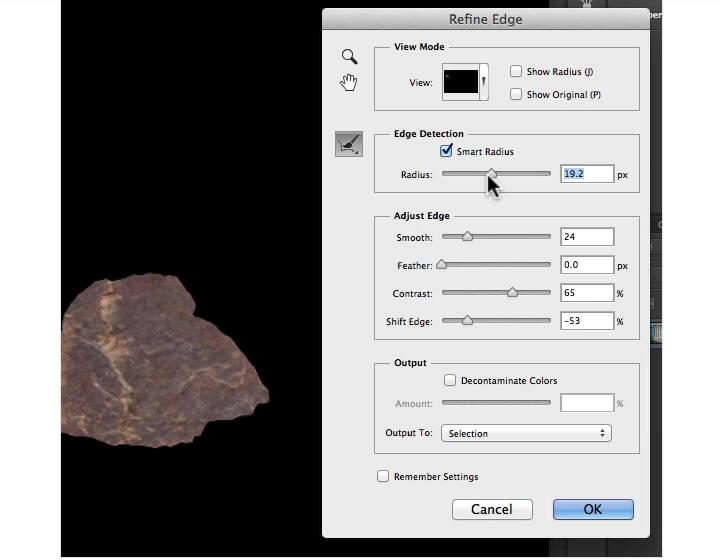Screen dimensions: 720x560
Task: Open the View mode dropdown arrow
Action: pyautogui.click(x=484, y=82)
